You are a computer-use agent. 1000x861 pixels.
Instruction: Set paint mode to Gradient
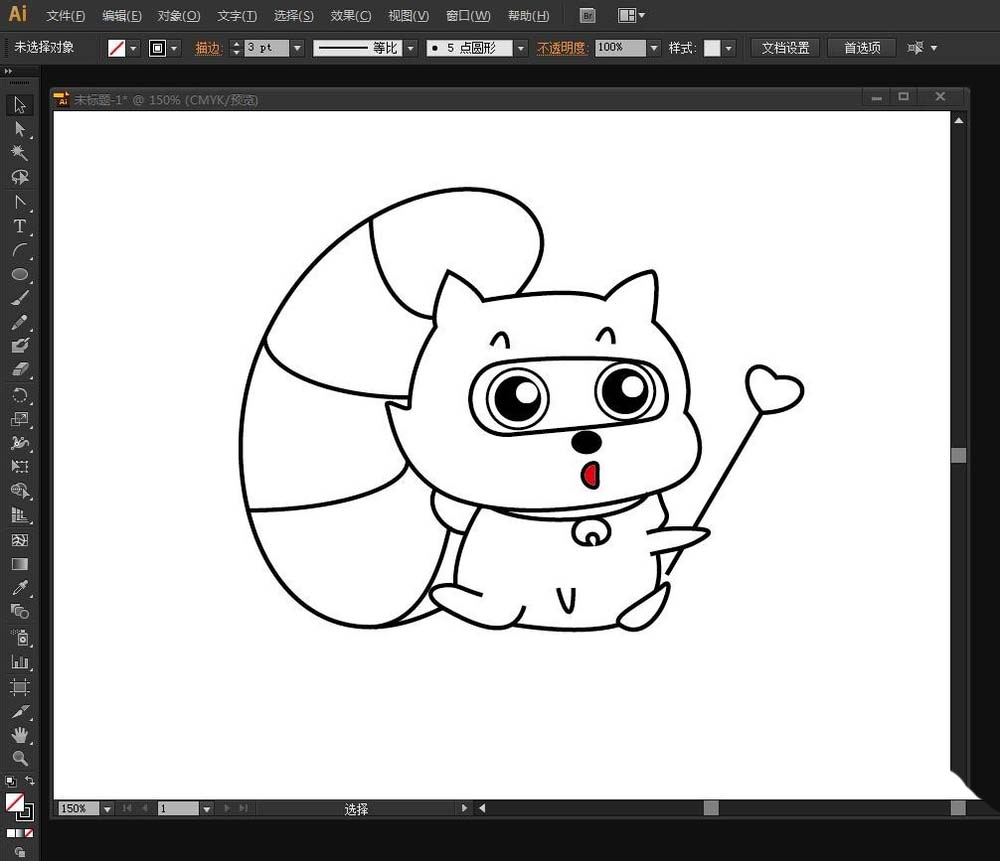click(19, 834)
